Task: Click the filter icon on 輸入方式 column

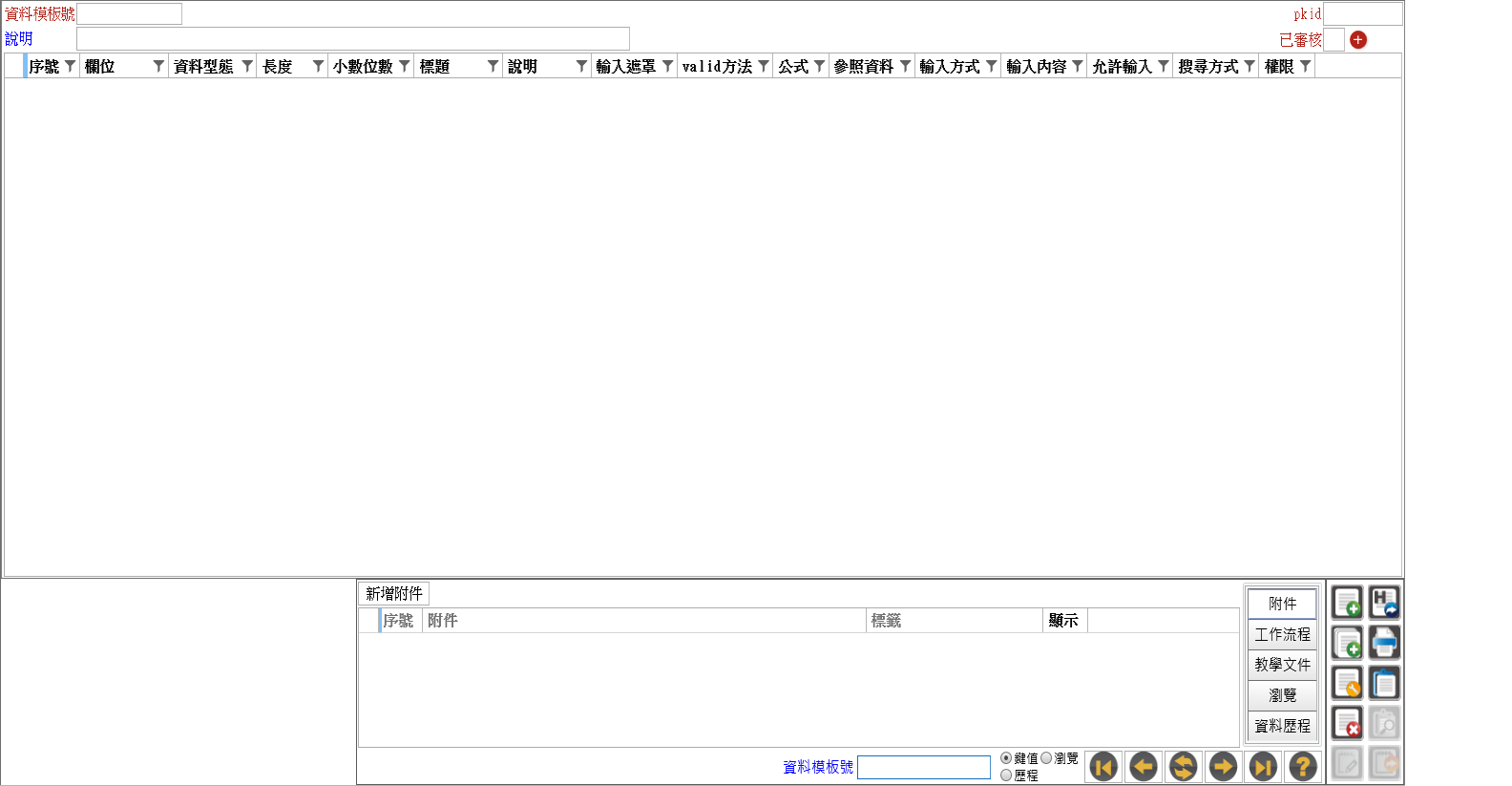Action: [991, 66]
